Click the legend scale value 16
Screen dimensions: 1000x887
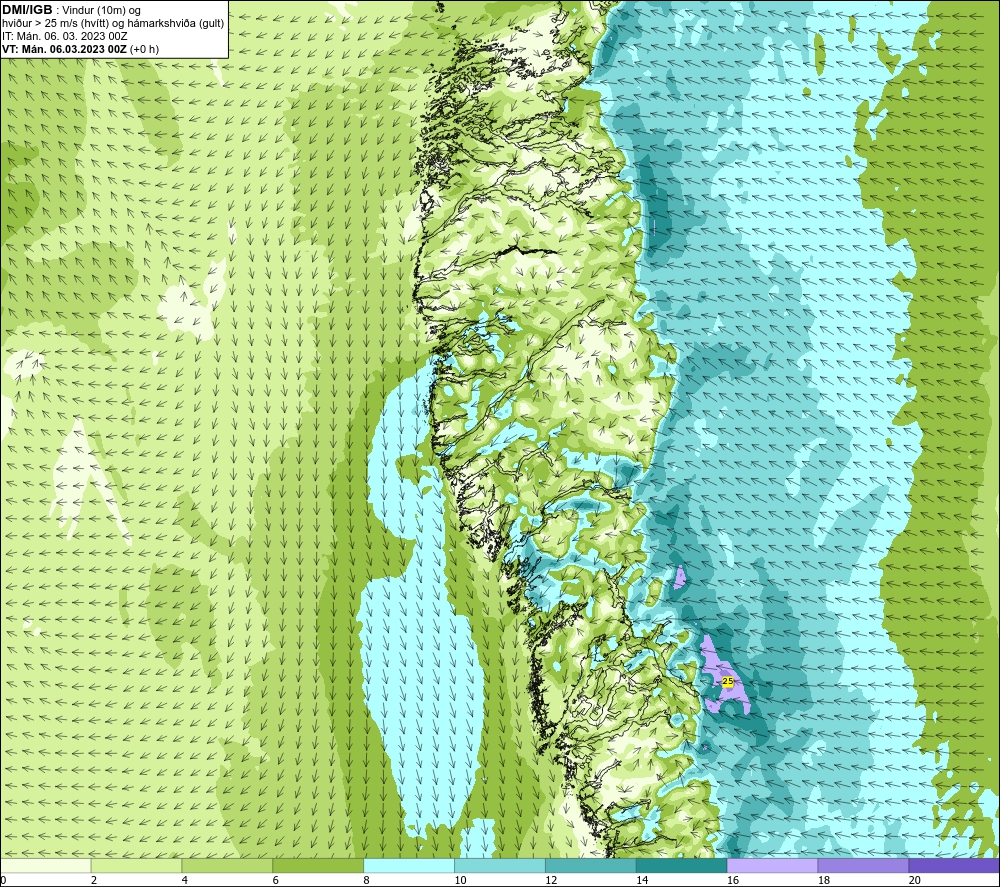pyautogui.click(x=733, y=880)
